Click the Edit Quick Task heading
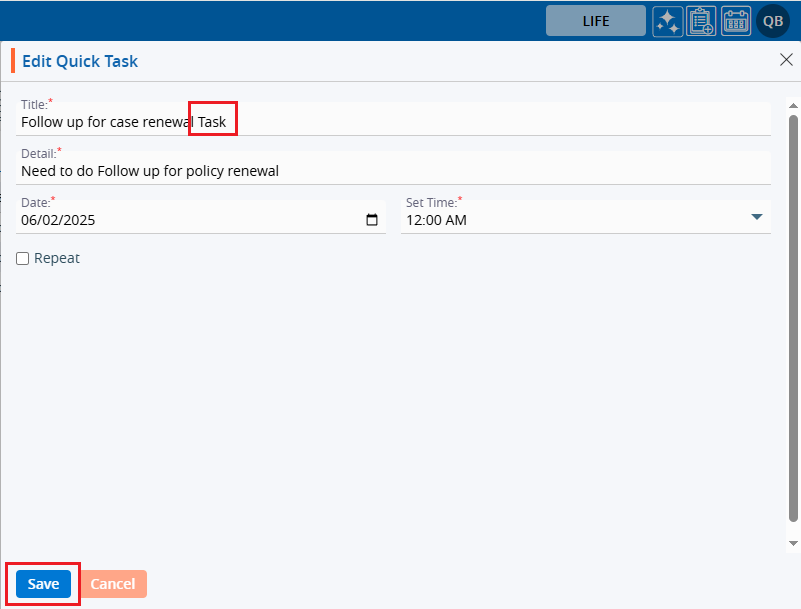801x609 pixels. pyautogui.click(x=80, y=61)
